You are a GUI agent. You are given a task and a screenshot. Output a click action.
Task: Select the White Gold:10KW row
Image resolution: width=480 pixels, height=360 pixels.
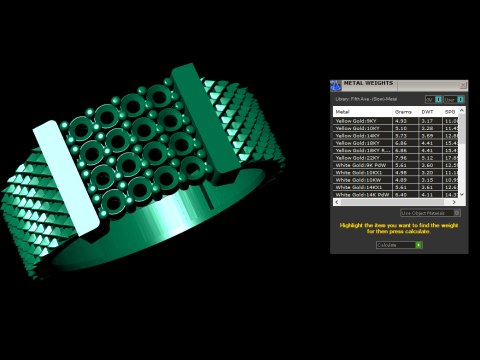point(396,180)
